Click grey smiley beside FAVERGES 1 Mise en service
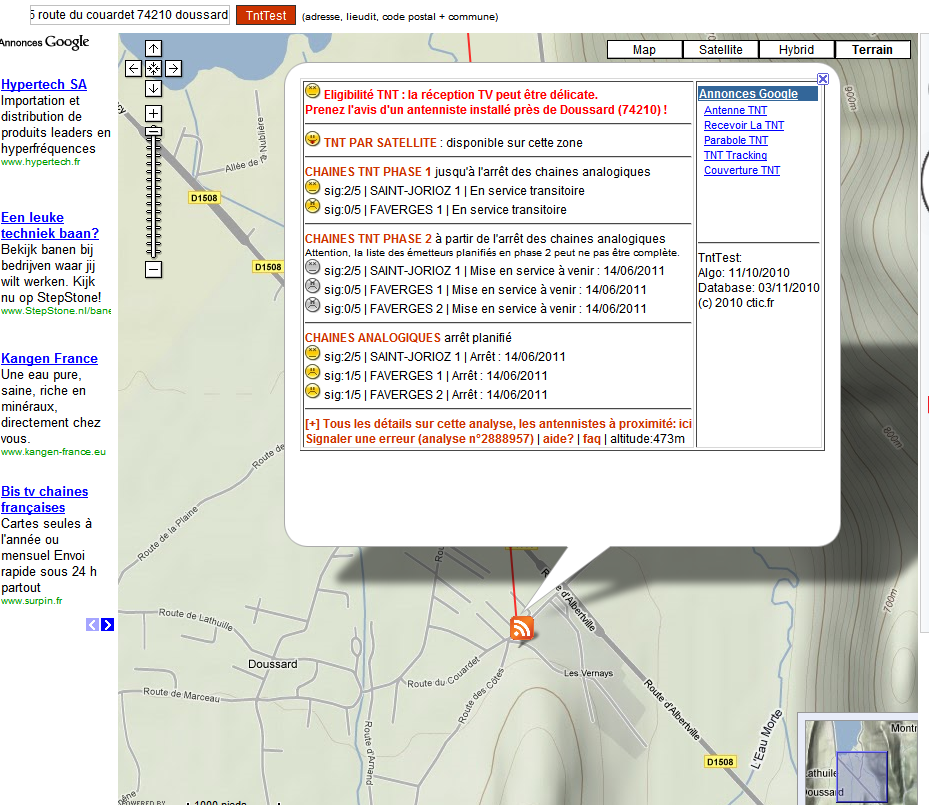Image resolution: width=929 pixels, height=805 pixels. 313,287
